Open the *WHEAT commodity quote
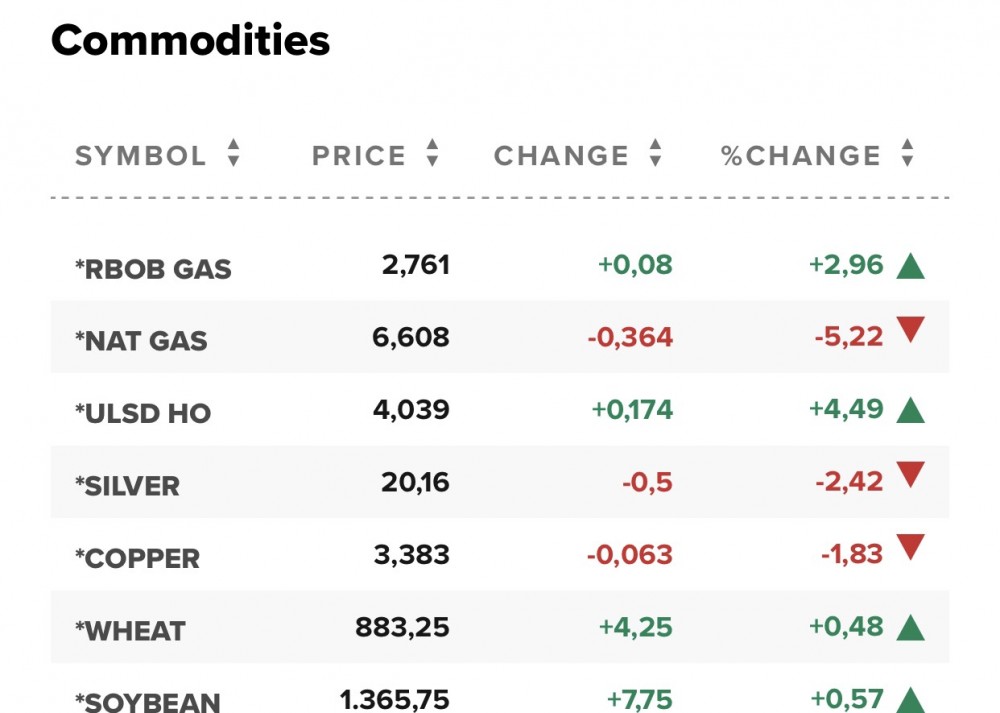The width and height of the screenshot is (1000, 713). [130, 631]
